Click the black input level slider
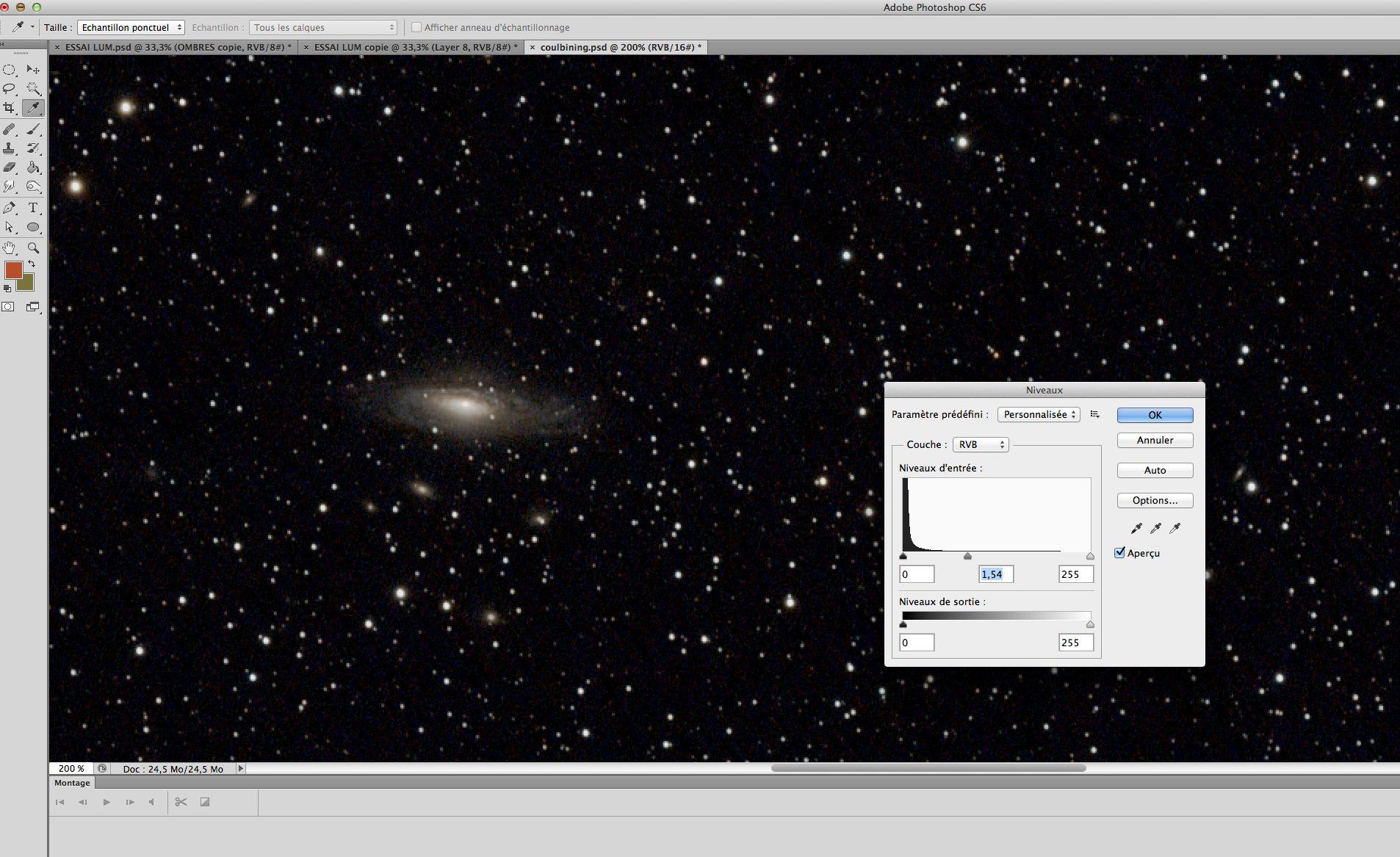The image size is (1400, 857). [903, 557]
